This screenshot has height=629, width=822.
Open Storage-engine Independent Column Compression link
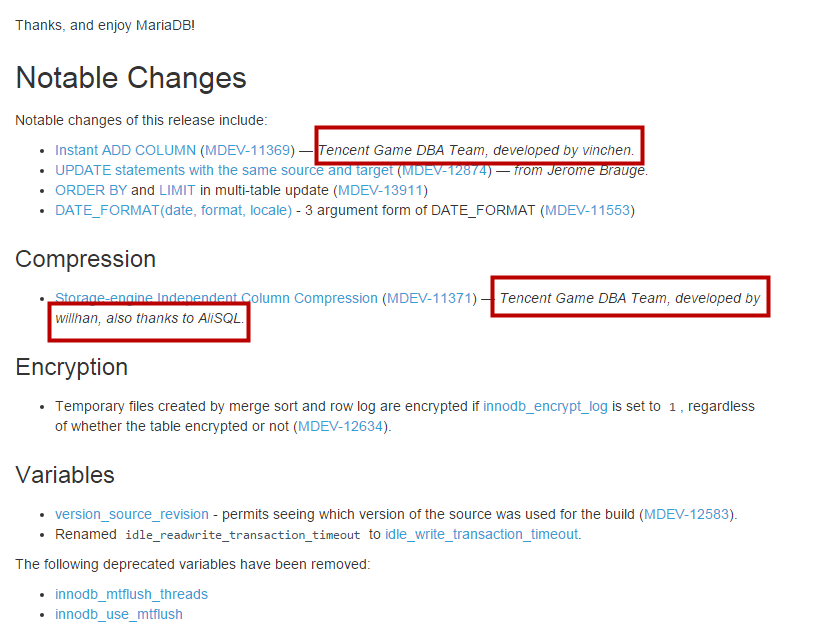(x=216, y=298)
